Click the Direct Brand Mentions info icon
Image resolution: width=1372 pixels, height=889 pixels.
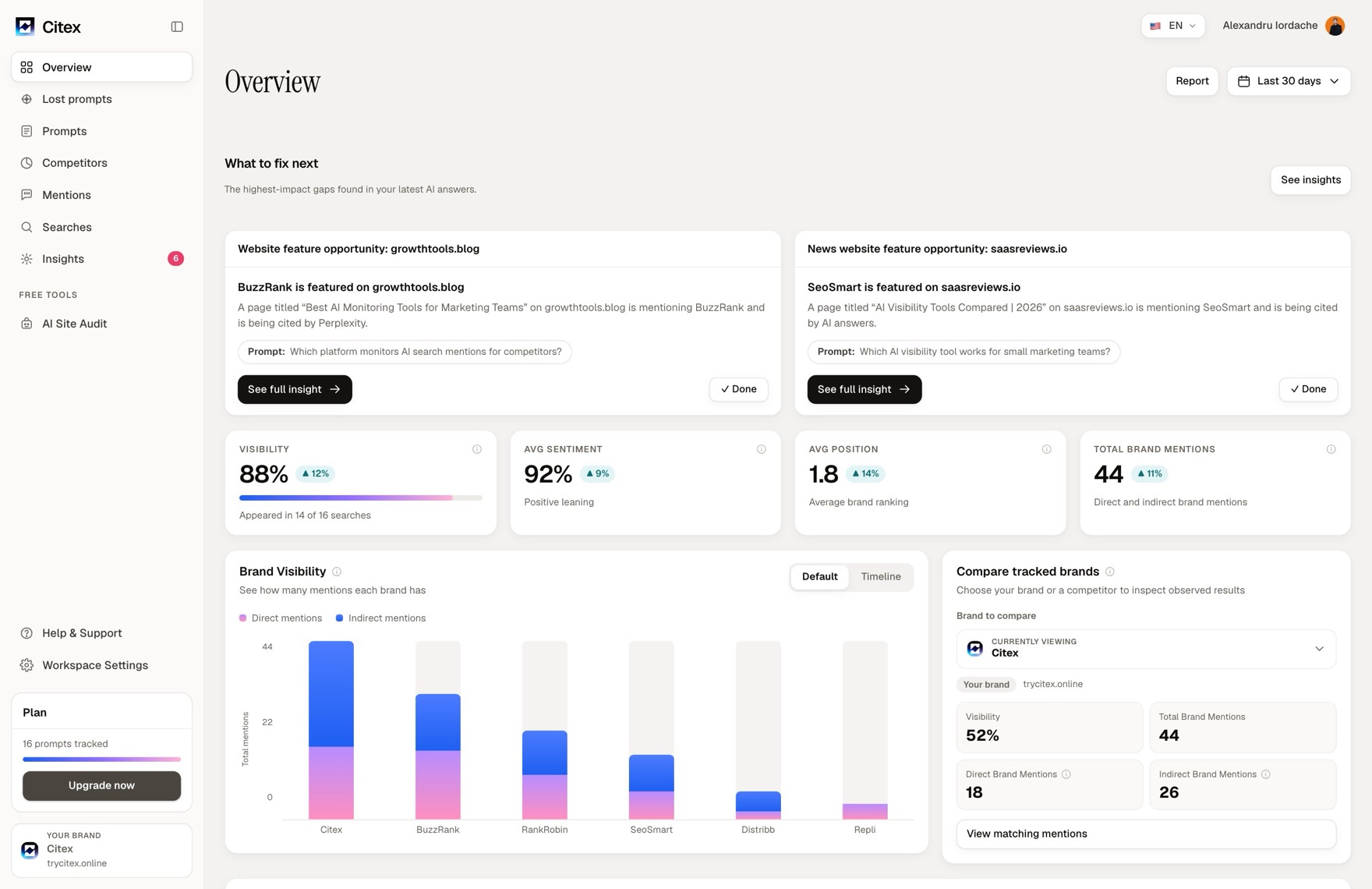[x=1066, y=774]
